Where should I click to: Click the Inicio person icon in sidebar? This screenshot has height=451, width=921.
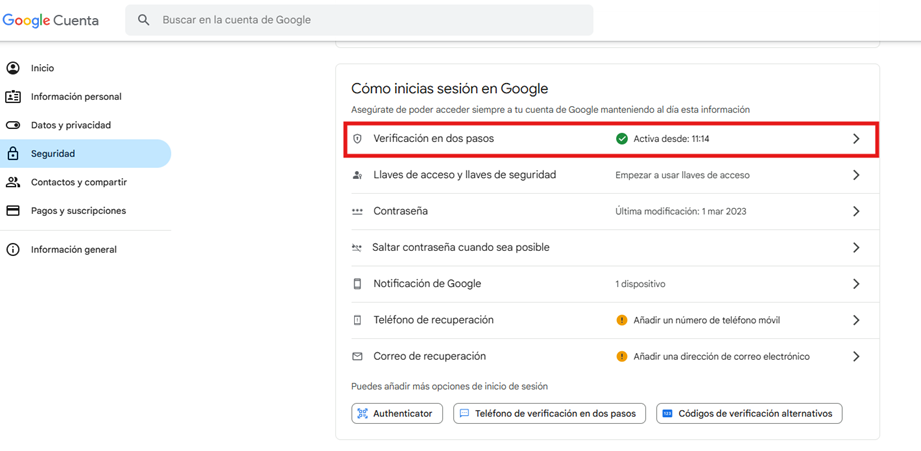(x=13, y=68)
